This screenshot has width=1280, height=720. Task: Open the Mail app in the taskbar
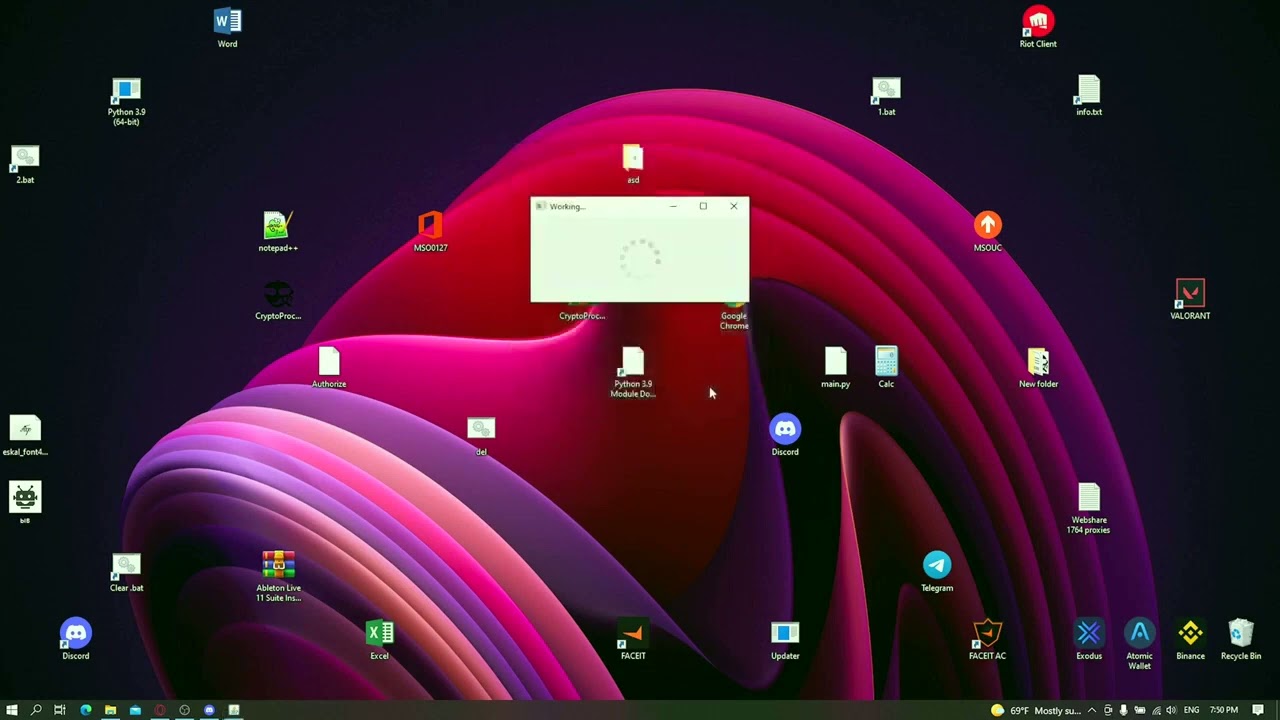pyautogui.click(x=135, y=710)
